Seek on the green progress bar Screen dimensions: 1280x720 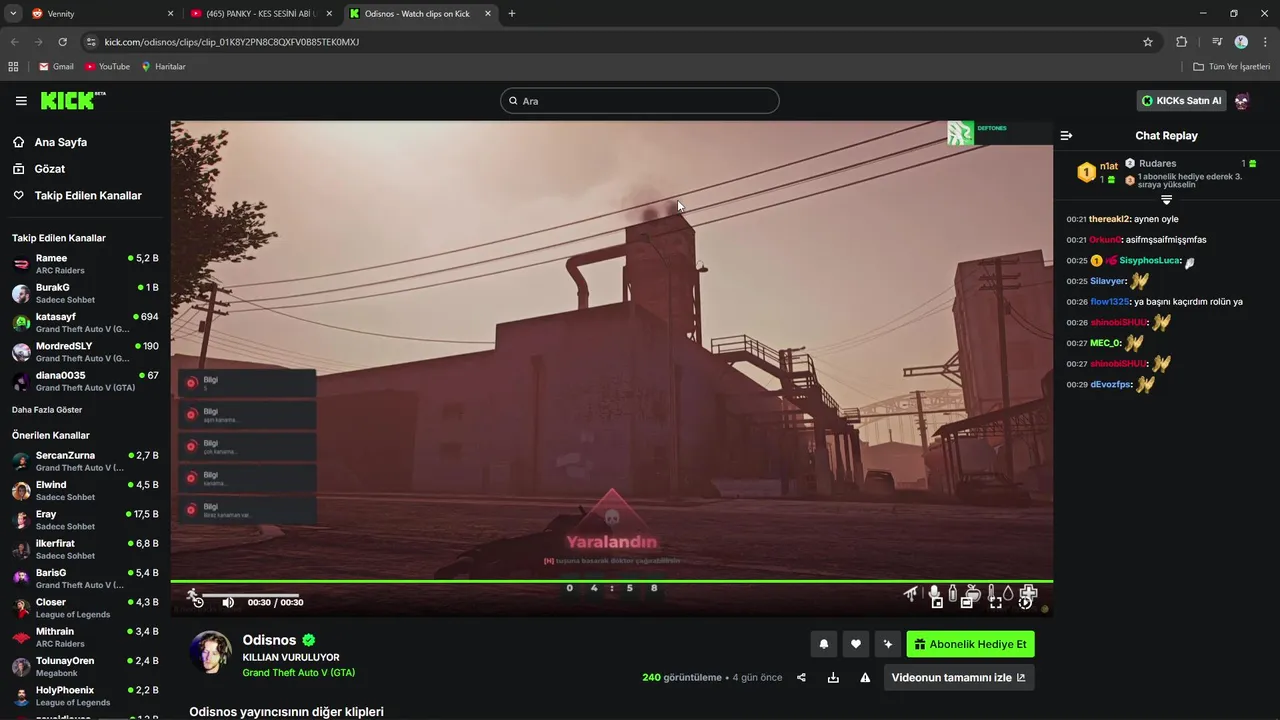611,581
